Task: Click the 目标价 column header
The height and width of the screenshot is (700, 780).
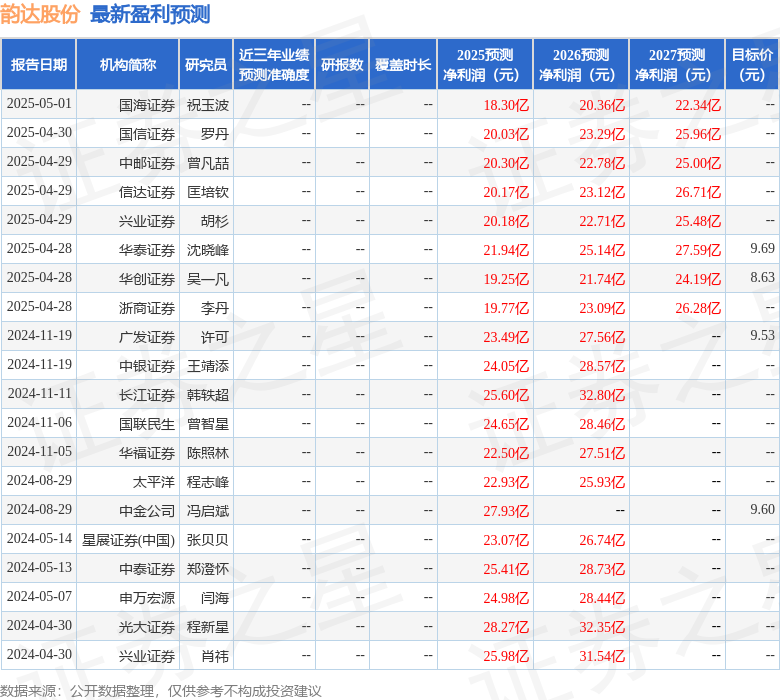Action: pos(752,65)
